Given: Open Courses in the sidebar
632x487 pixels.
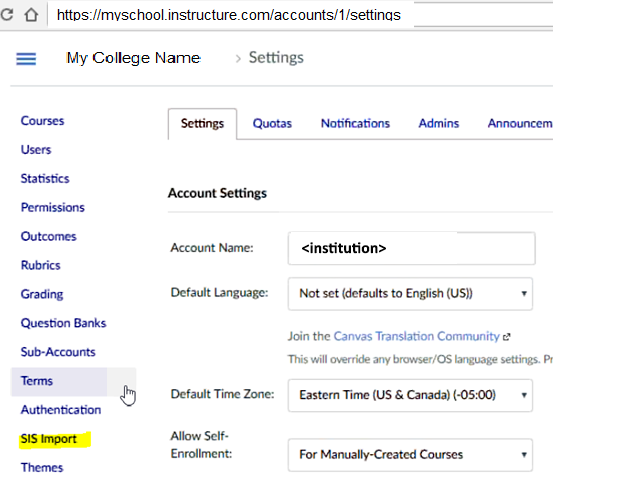Looking at the screenshot, I should coord(42,121).
